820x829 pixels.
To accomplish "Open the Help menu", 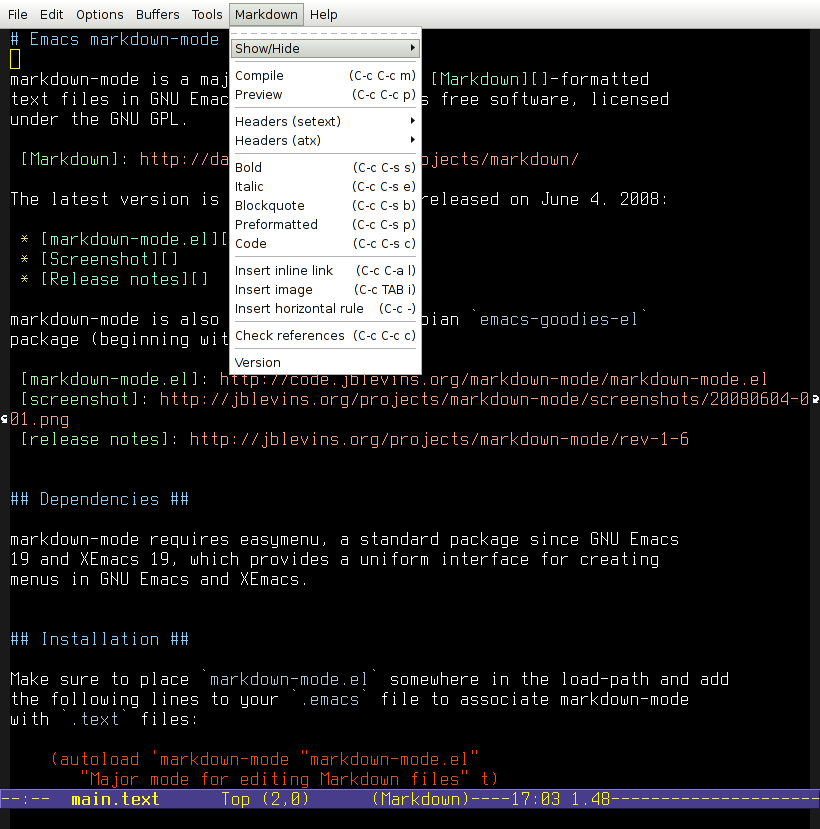I will click(x=324, y=14).
